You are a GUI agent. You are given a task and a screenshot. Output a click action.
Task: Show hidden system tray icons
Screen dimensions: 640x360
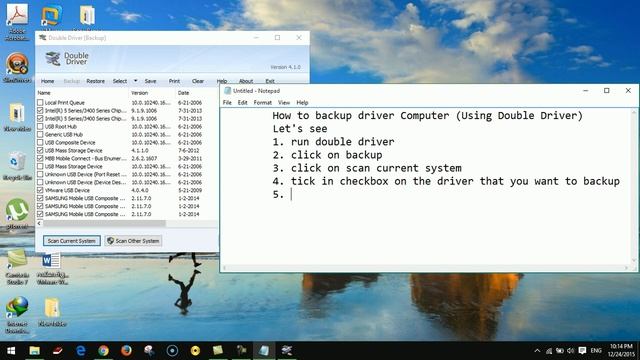538,351
